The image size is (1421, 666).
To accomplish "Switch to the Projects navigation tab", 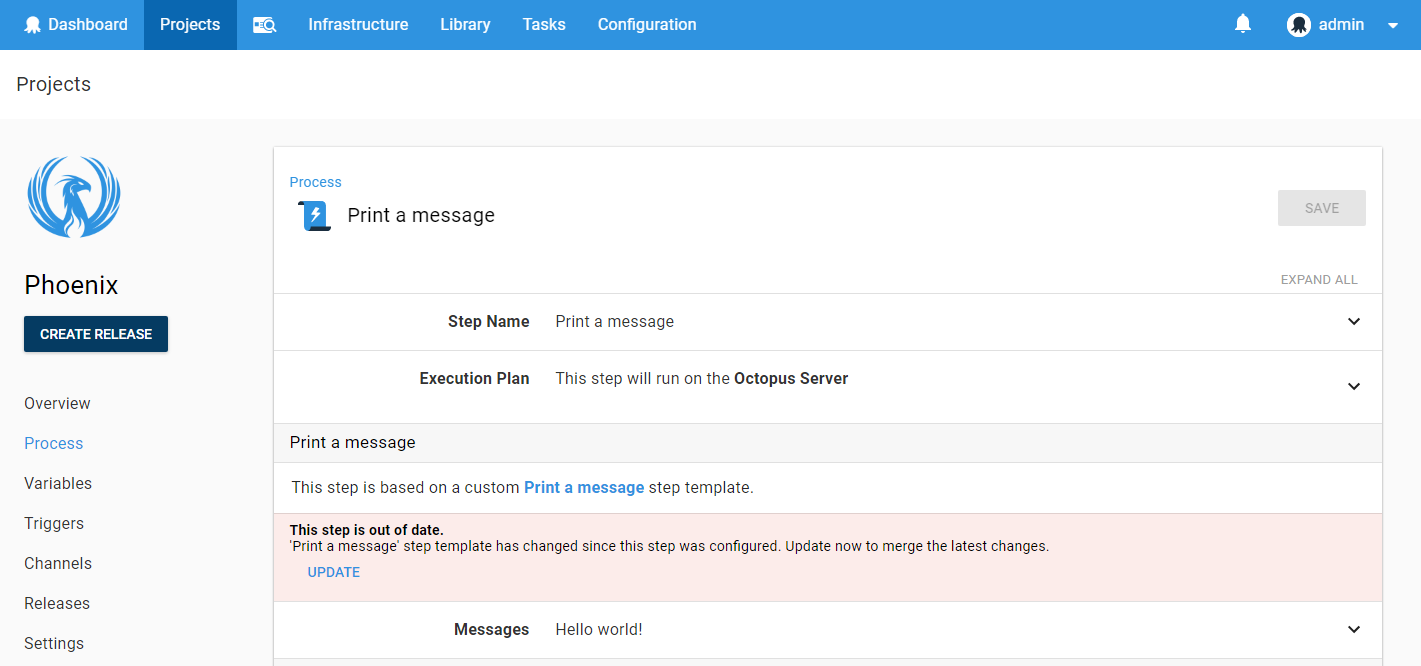I will click(189, 24).
